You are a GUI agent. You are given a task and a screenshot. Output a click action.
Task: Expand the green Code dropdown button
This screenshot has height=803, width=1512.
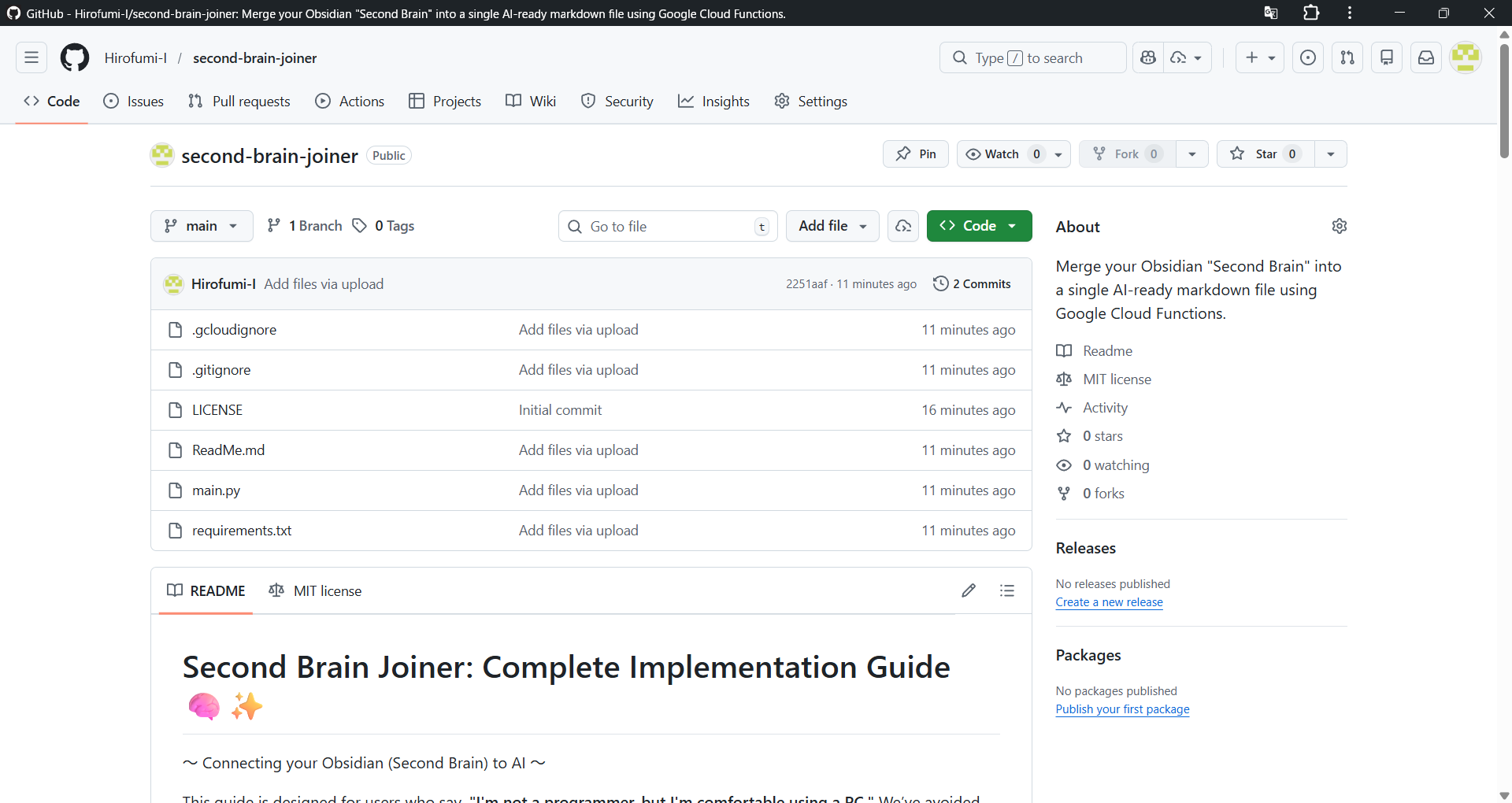[979, 226]
